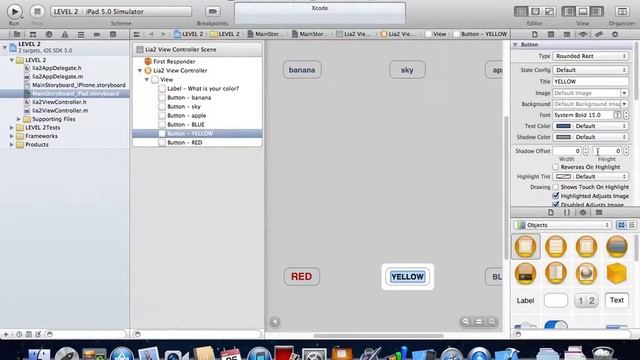Show the Identity inspector icon
The image size is (640, 360).
(567, 34)
